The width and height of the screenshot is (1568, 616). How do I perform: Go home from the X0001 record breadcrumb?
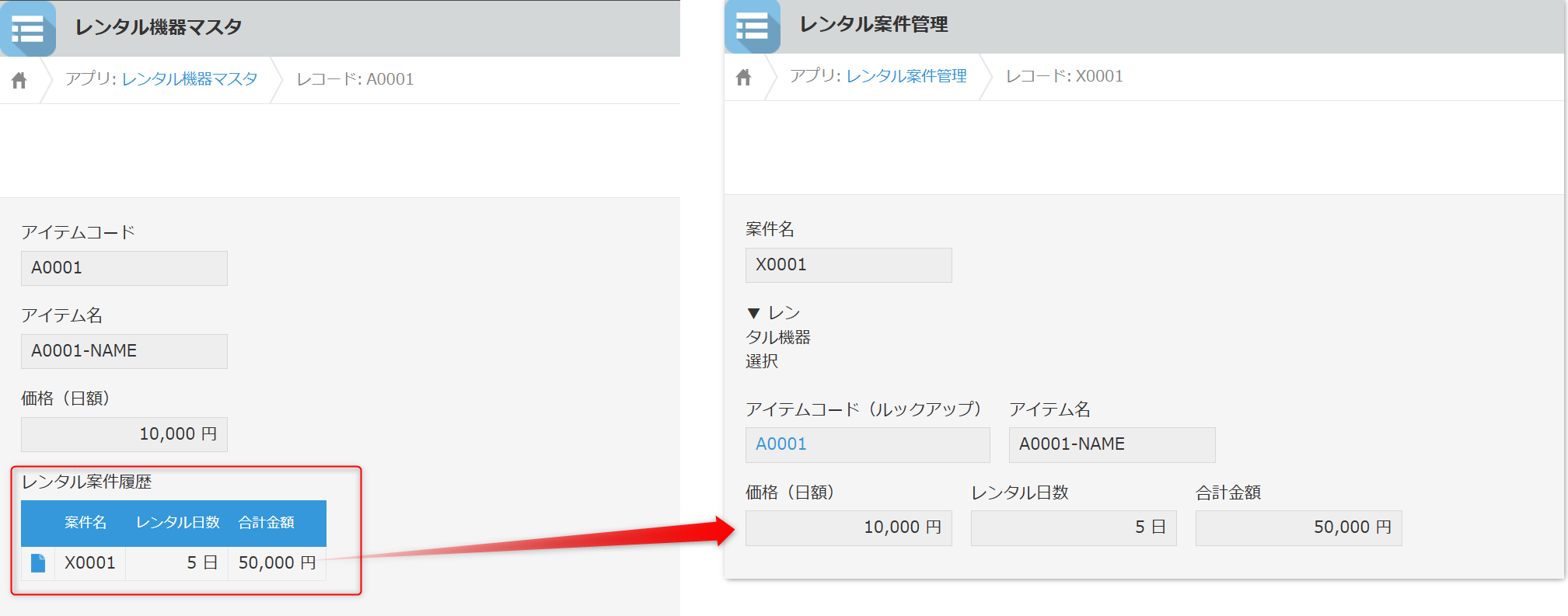tap(744, 77)
